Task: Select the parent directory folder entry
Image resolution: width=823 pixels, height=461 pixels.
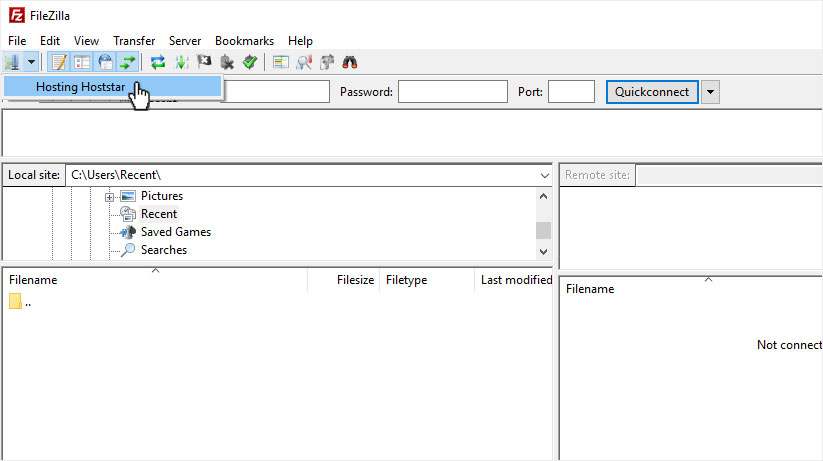Action: [20, 302]
